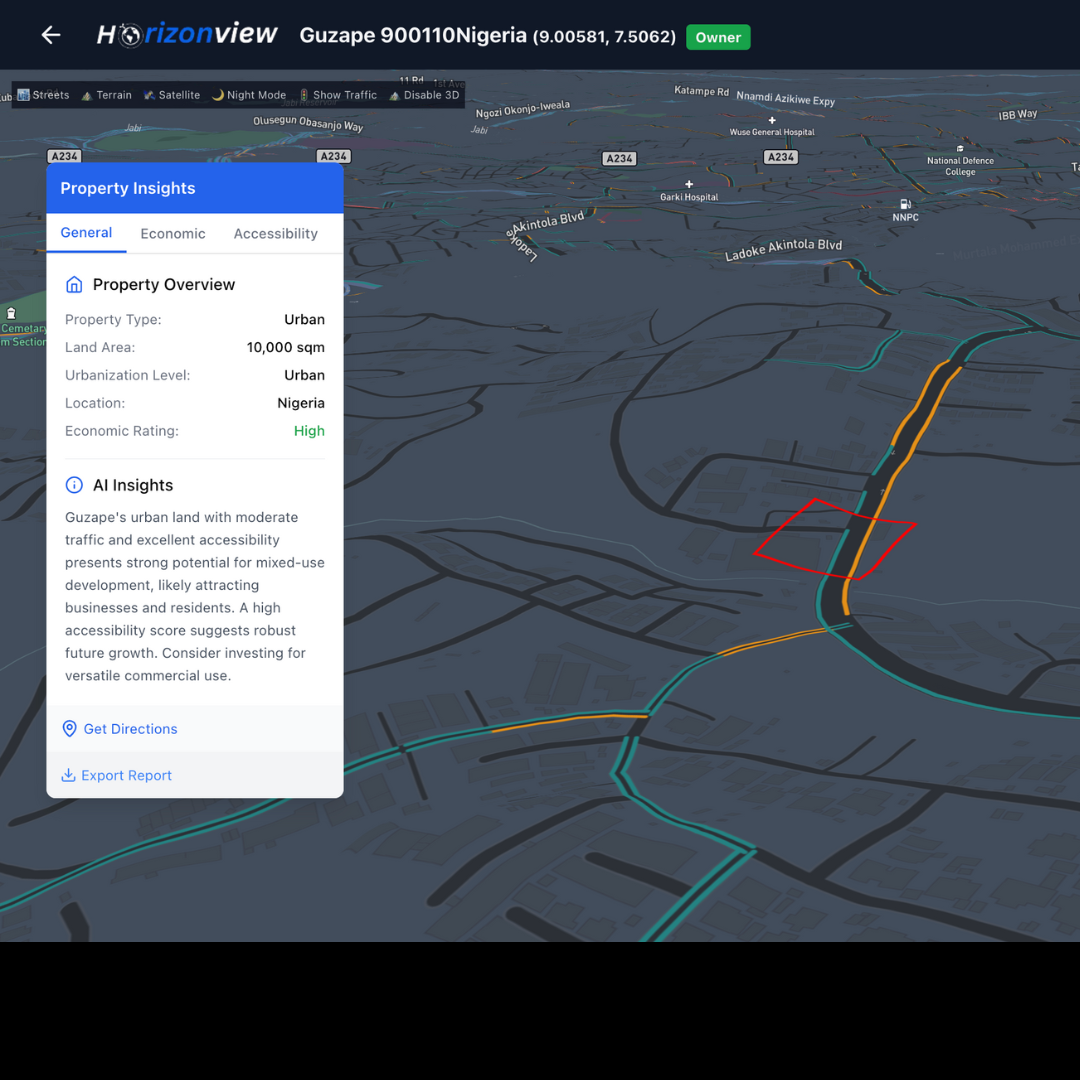
Task: Toggle Show Traffic layer
Action: tap(338, 95)
